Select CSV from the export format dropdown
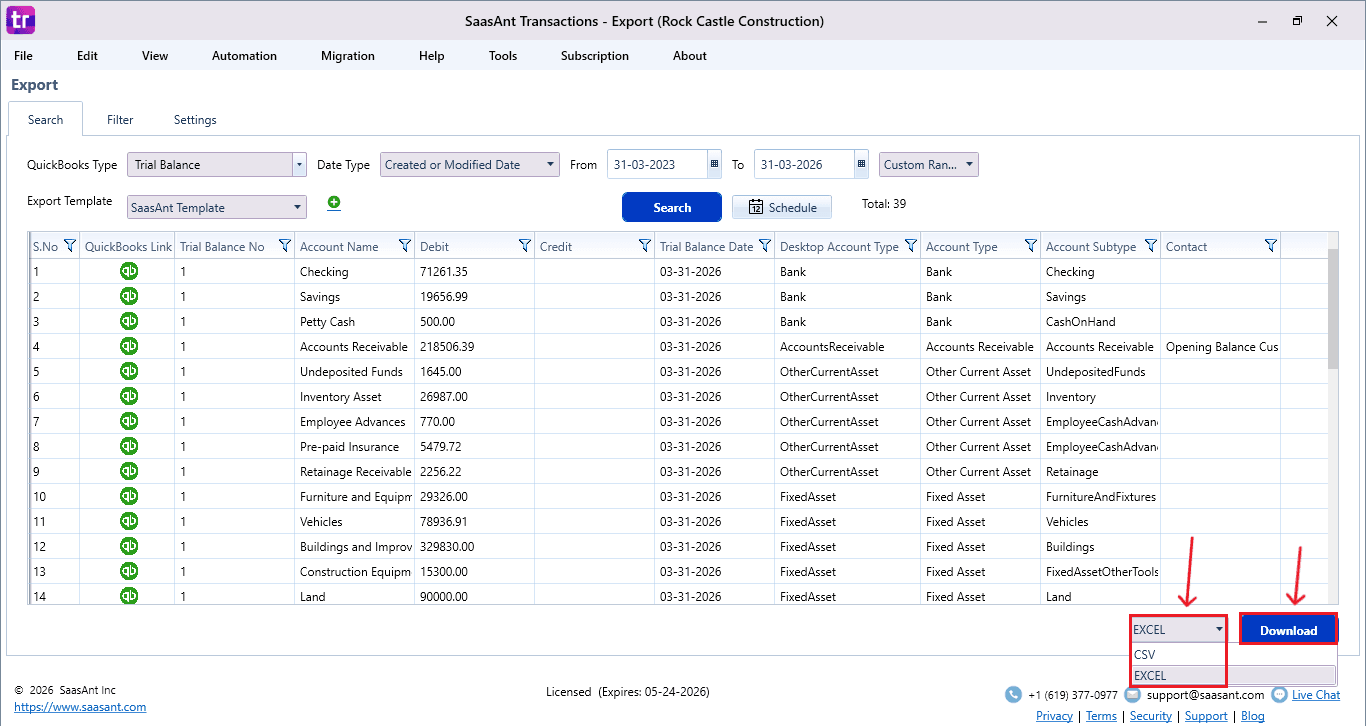This screenshot has height=726, width=1366. (1144, 654)
